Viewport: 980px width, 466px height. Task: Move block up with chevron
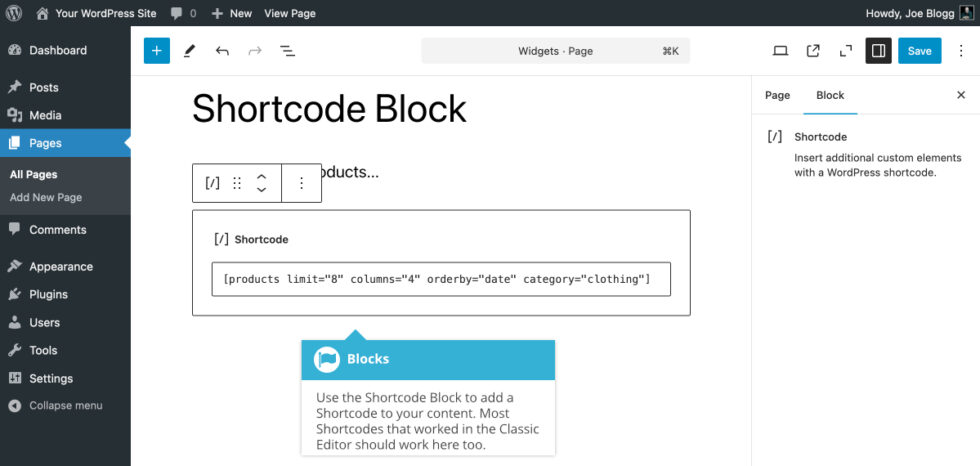point(262,177)
